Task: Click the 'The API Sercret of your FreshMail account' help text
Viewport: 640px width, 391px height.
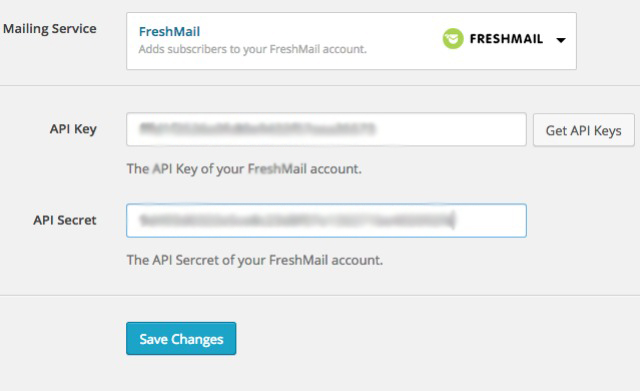Action: coord(255,260)
